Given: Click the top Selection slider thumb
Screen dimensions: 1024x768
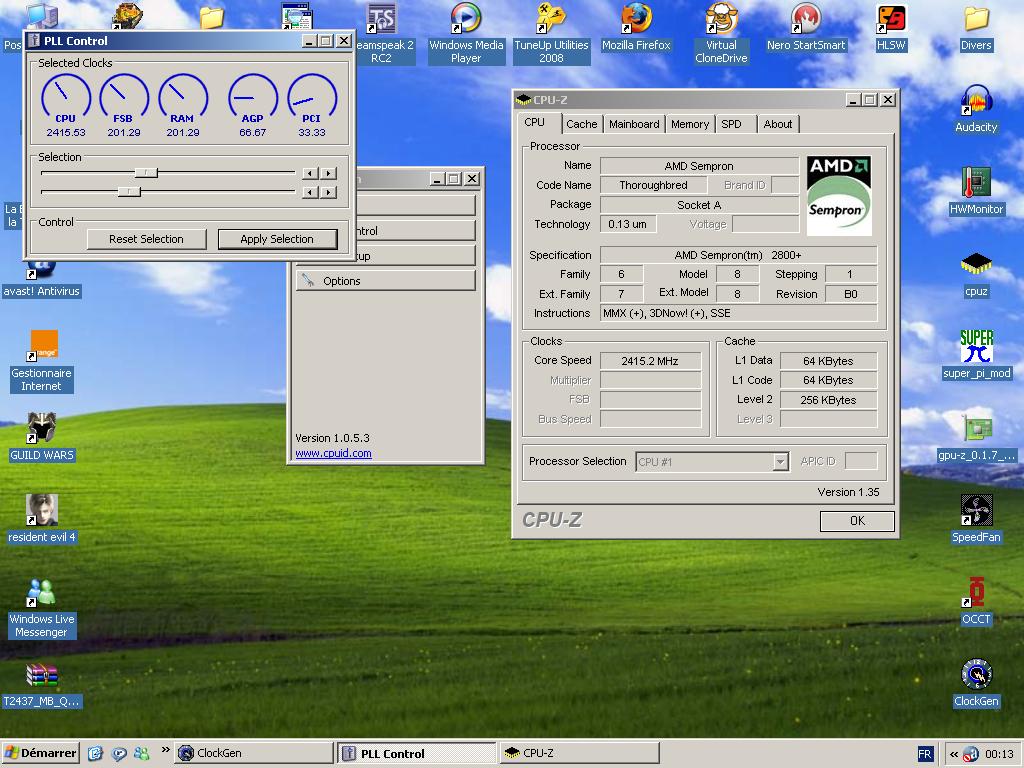Looking at the screenshot, I should coord(146,173).
